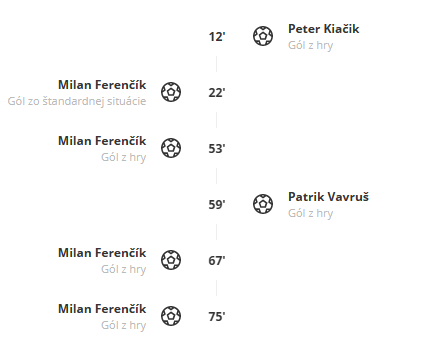Screen dimensions: 440x361
Task: Click the 75' timeline minute marker
Action: point(217,317)
